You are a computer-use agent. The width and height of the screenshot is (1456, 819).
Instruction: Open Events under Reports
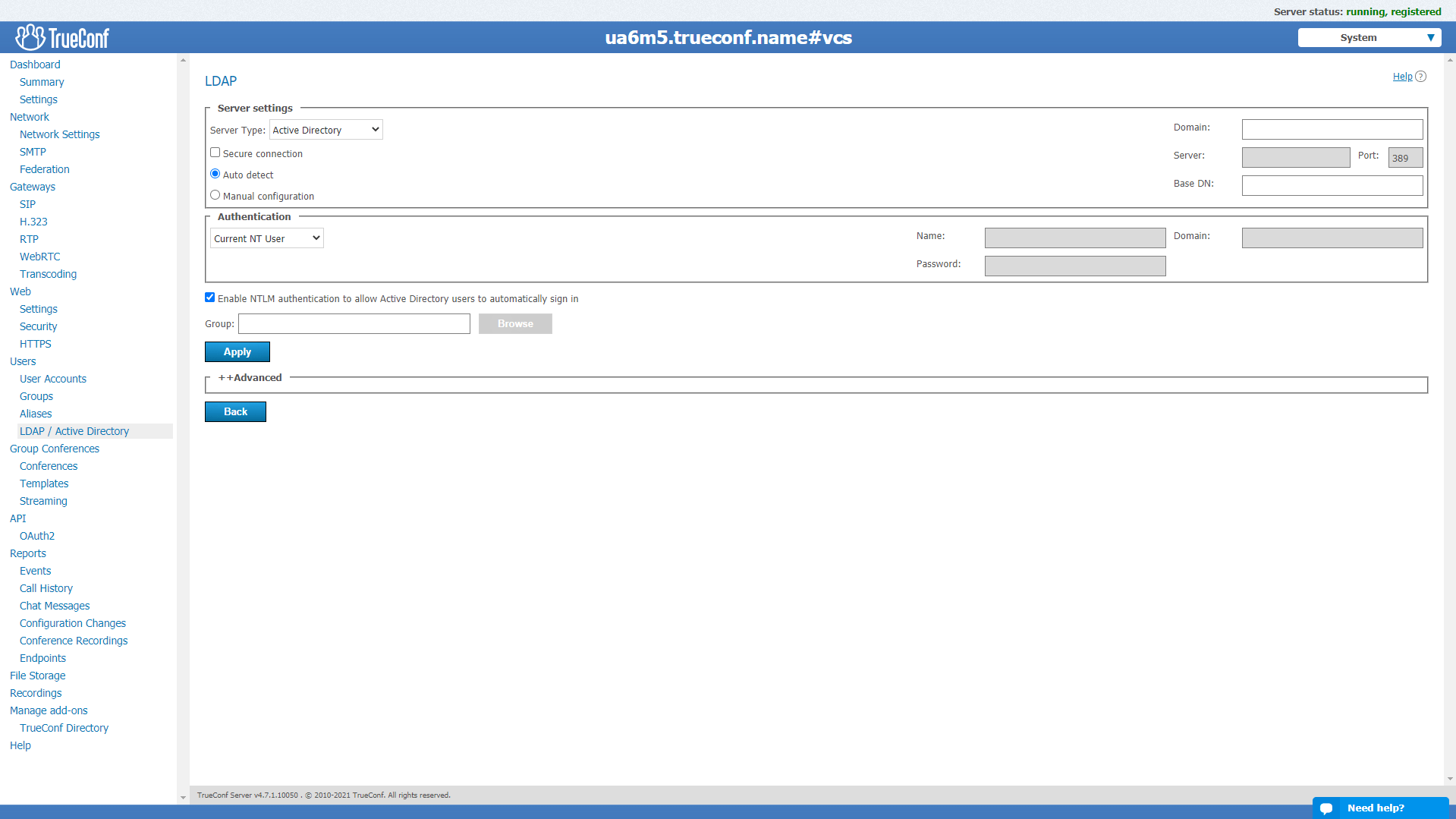[x=36, y=571]
